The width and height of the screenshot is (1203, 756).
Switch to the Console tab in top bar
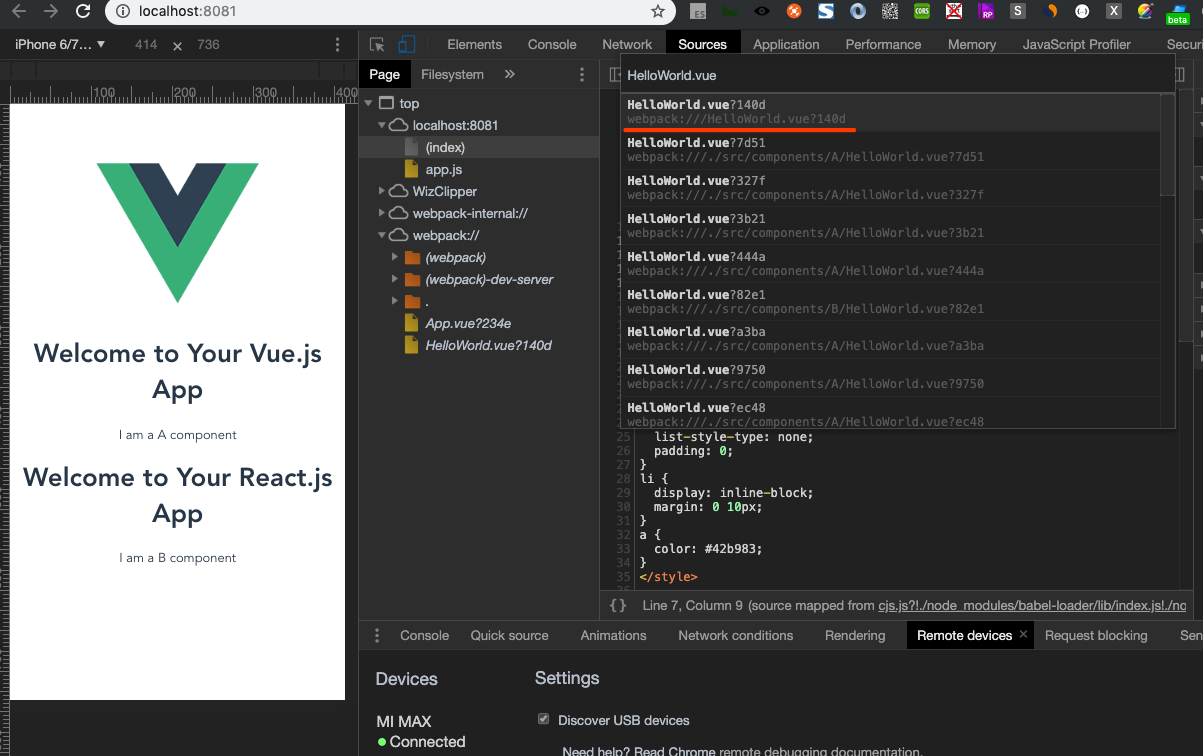(552, 45)
